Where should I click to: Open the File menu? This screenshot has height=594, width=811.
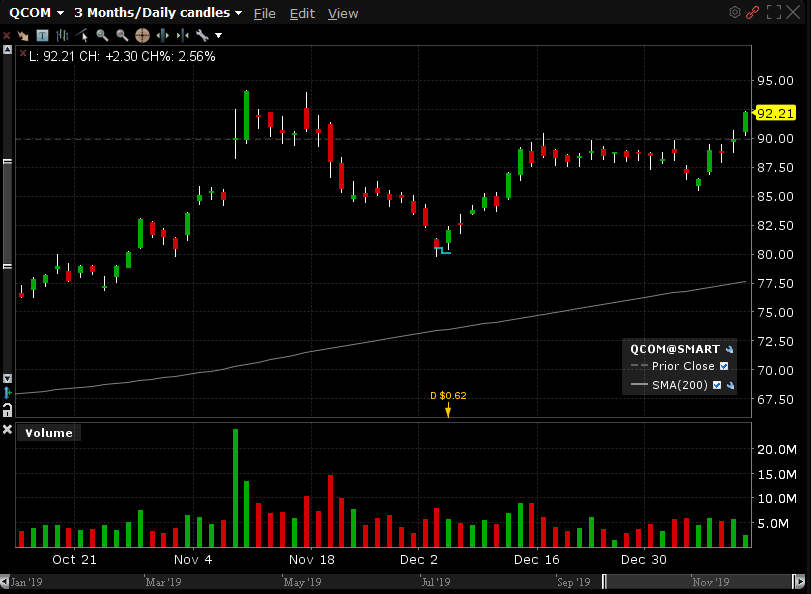click(x=265, y=13)
